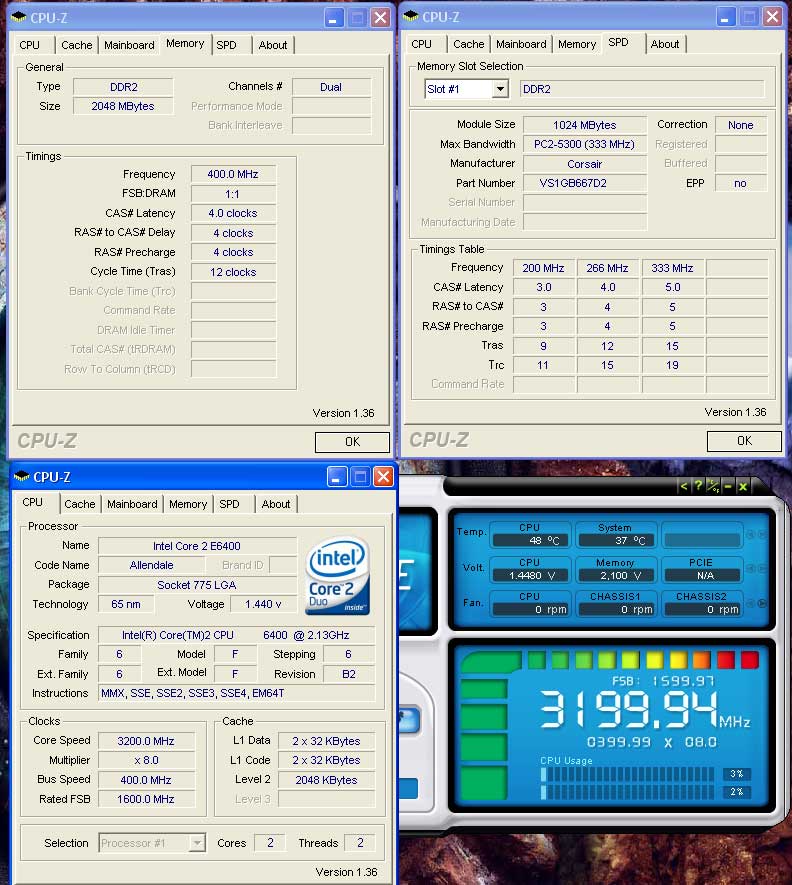Close the hardware monitor widget with the green x
Viewport: 792px width, 885px height.
(x=743, y=486)
